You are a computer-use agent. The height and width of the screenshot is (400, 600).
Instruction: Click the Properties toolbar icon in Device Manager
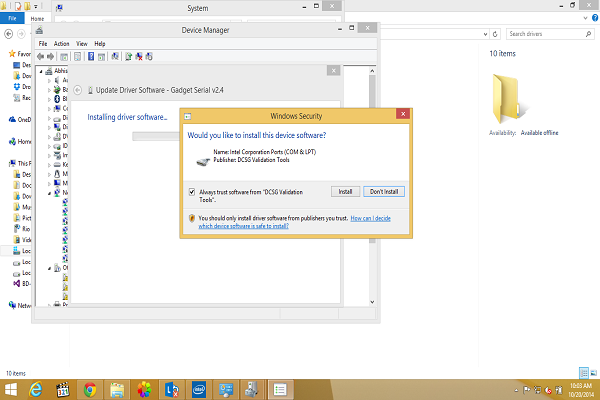click(77, 57)
